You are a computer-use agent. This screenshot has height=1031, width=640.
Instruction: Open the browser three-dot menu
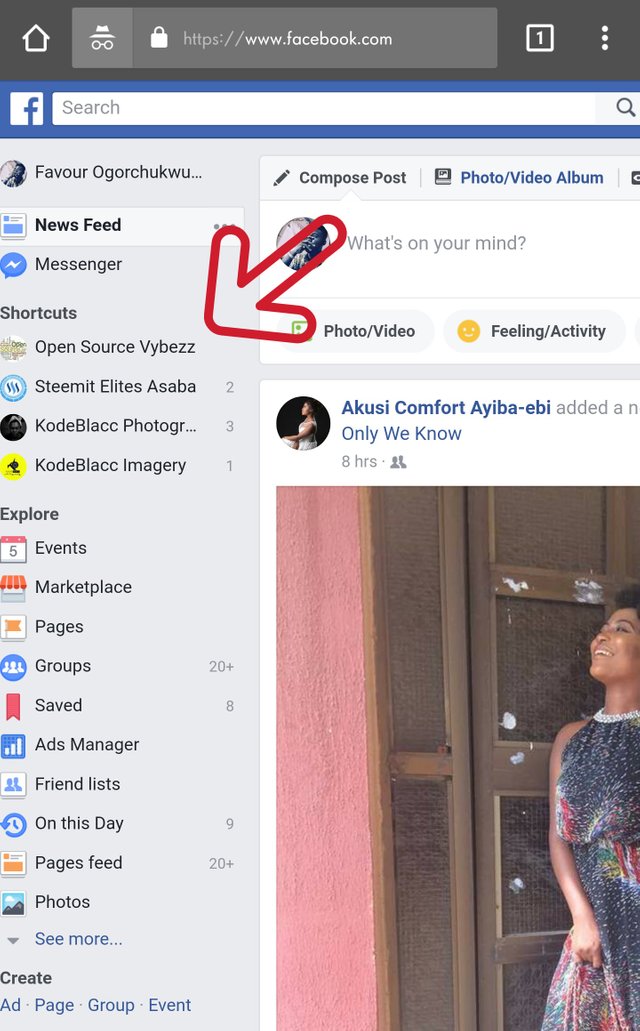[x=604, y=39]
